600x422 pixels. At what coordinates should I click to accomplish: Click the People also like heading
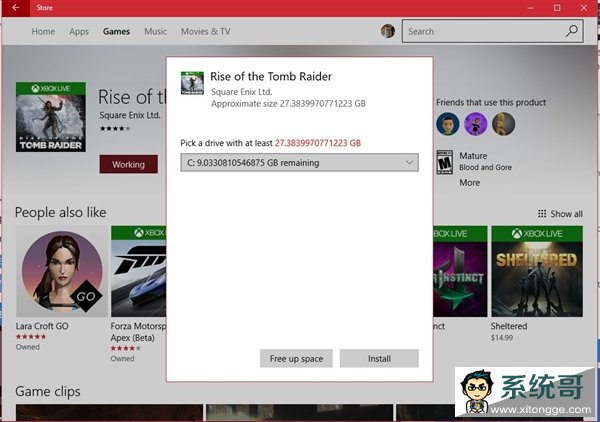pos(60,212)
